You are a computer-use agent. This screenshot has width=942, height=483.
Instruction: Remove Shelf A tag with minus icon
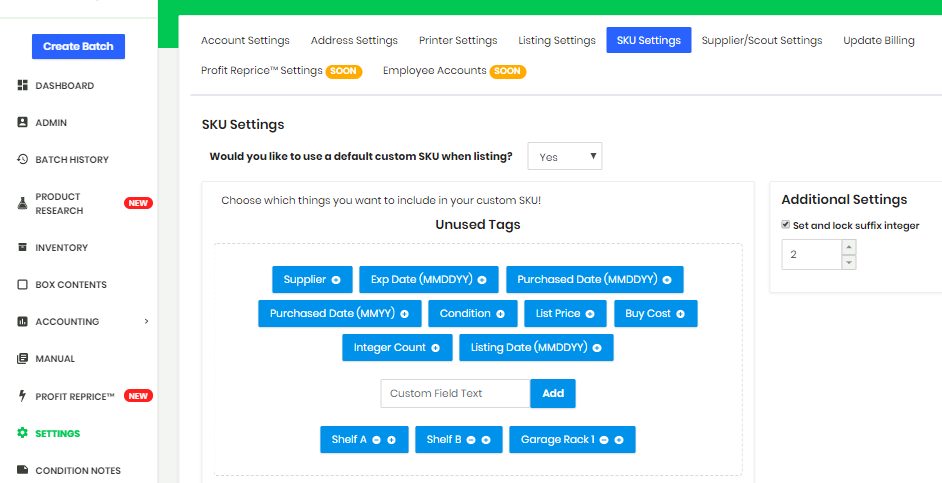pyautogui.click(x=377, y=440)
